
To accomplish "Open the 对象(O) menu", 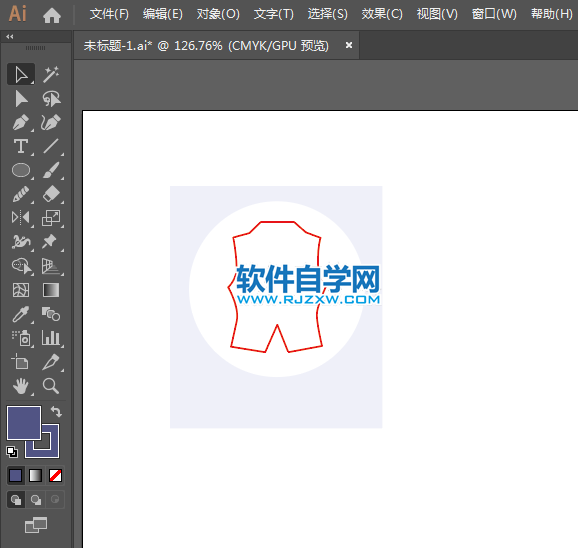I will [x=218, y=14].
